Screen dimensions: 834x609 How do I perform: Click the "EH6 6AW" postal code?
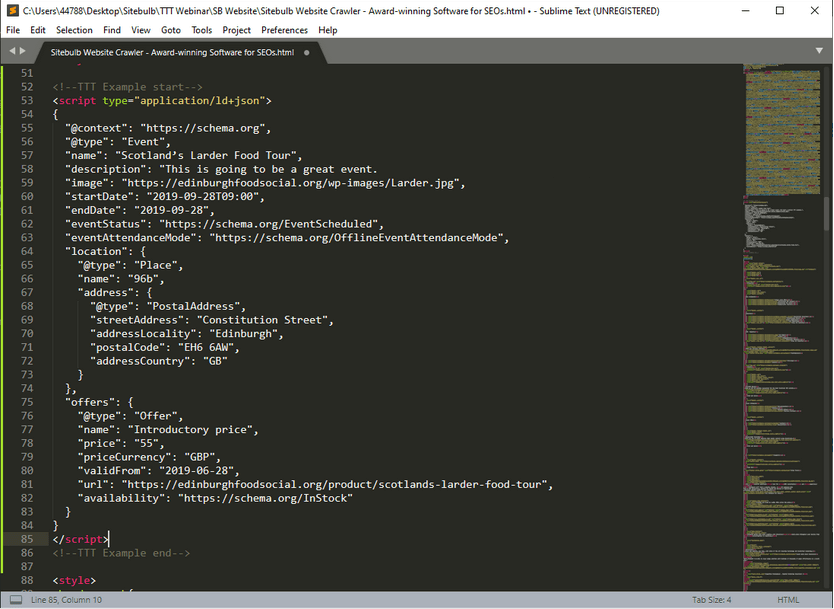click(x=206, y=347)
